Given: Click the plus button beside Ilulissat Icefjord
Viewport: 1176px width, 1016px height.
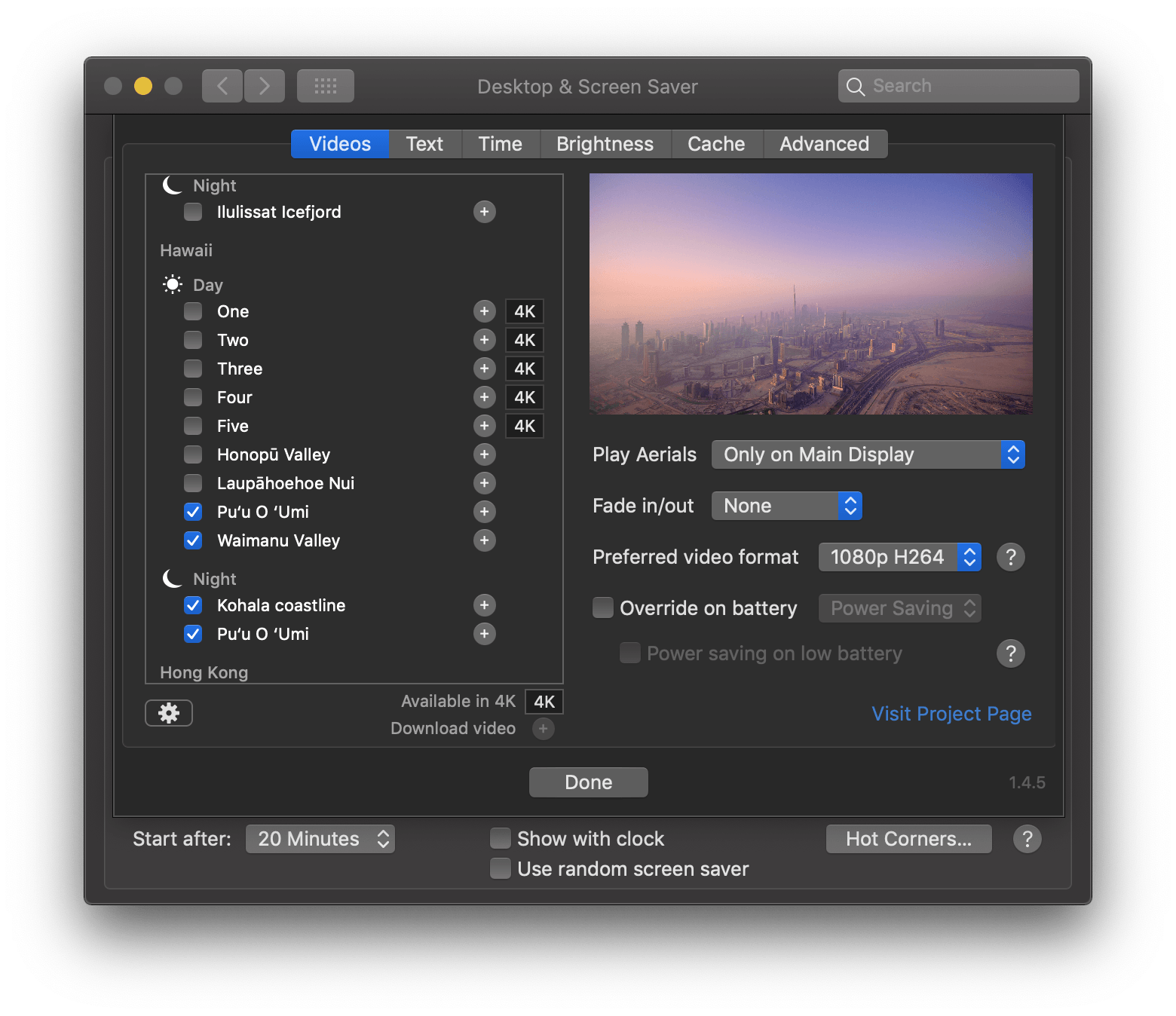Looking at the screenshot, I should [x=484, y=212].
